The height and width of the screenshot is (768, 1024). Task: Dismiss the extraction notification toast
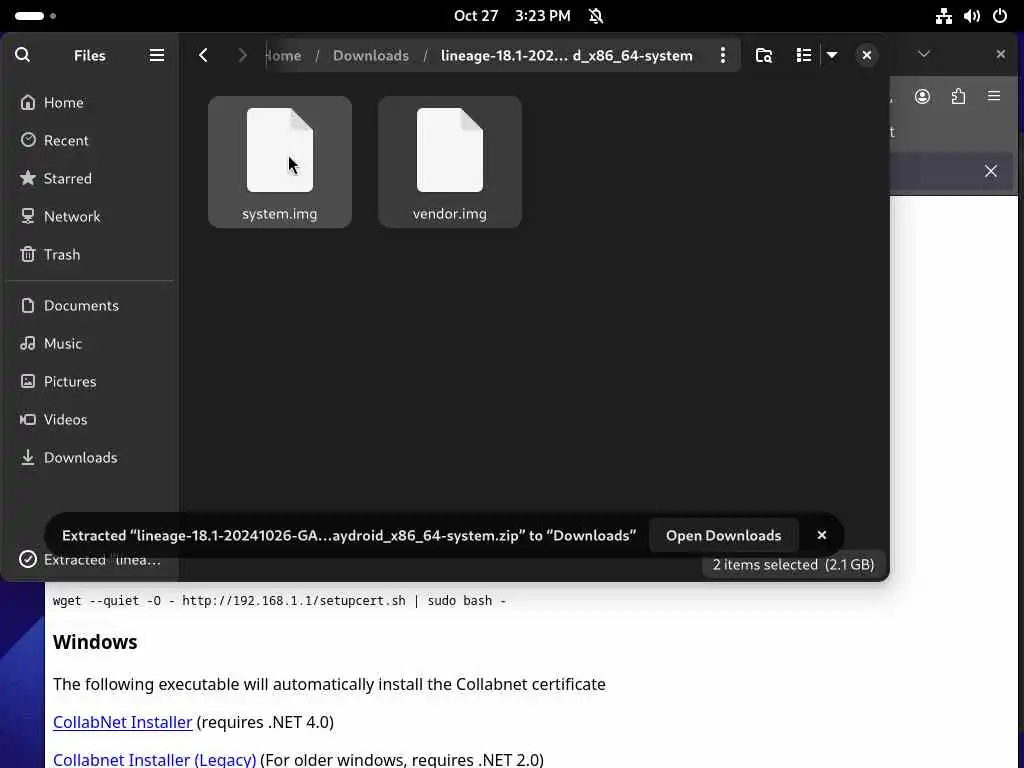[x=822, y=536]
